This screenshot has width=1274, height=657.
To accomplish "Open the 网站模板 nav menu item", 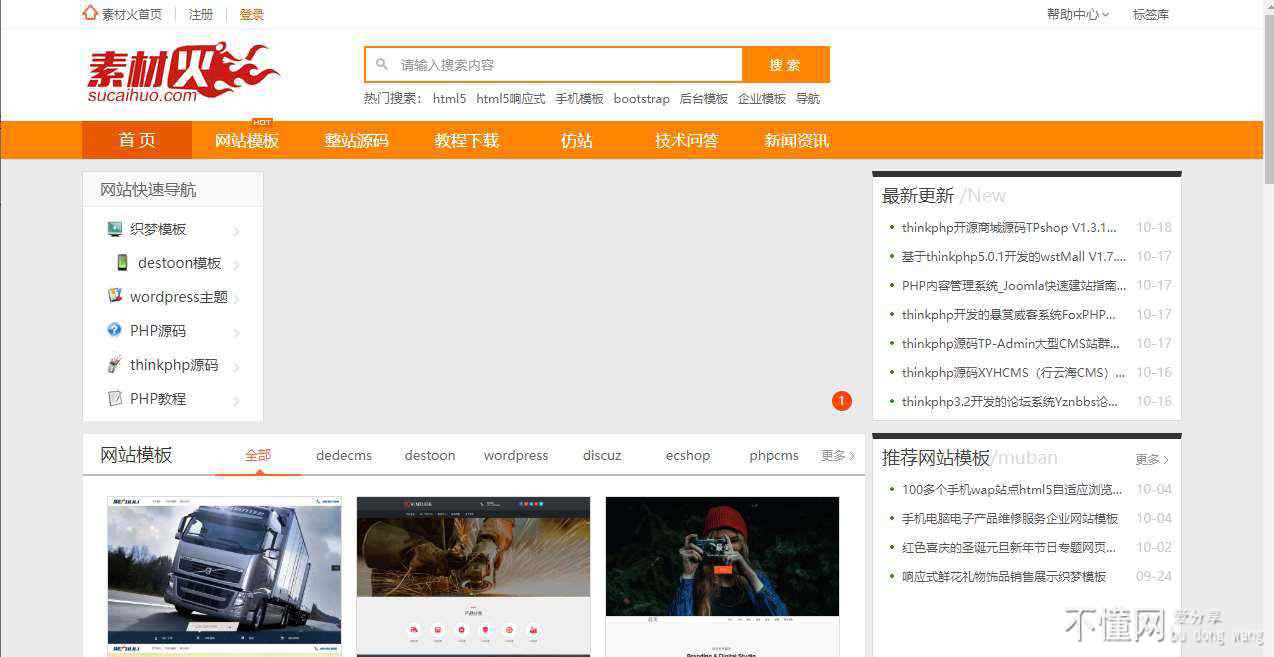I will 247,140.
